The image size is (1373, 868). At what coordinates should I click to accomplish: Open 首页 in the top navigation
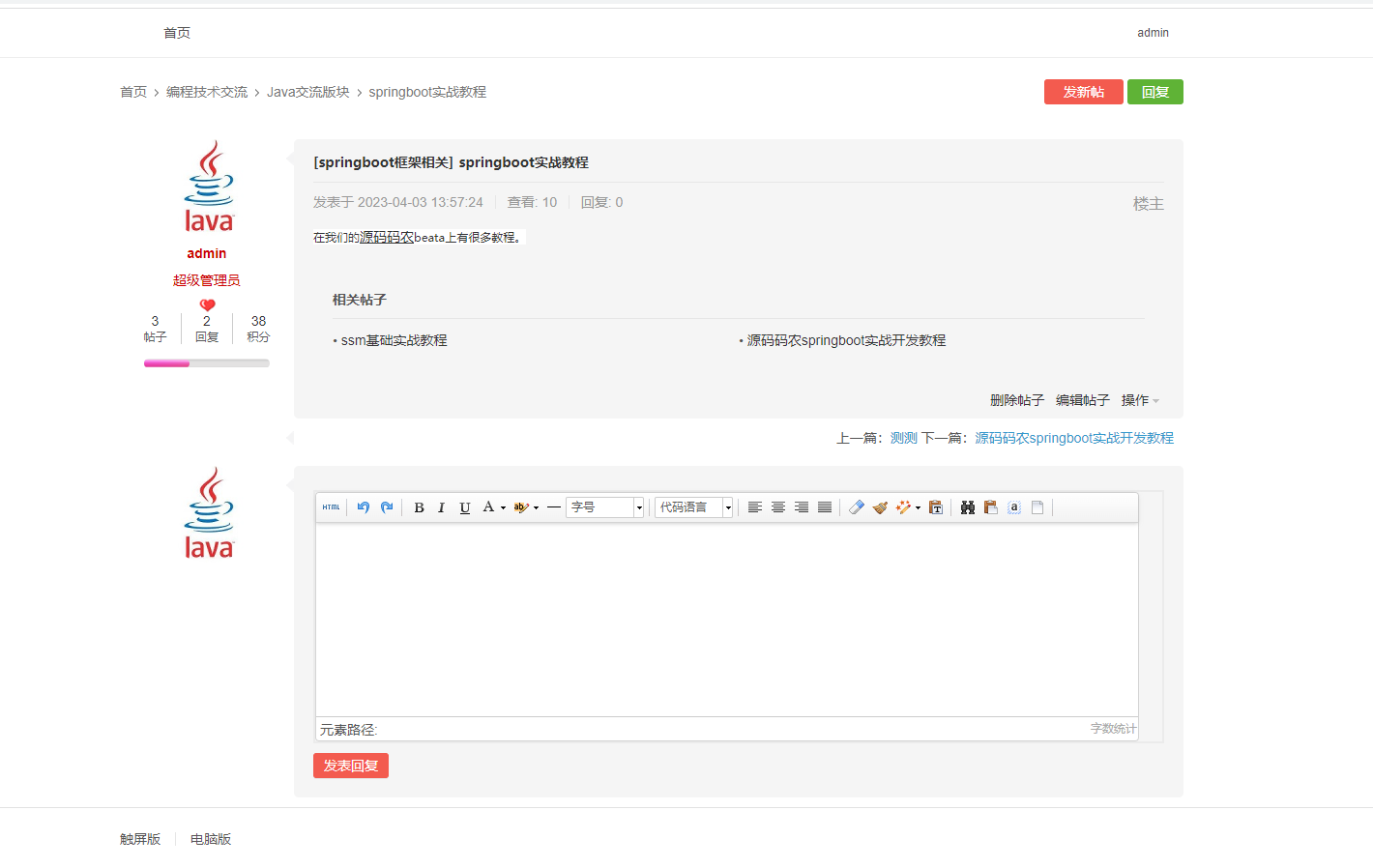point(177,33)
